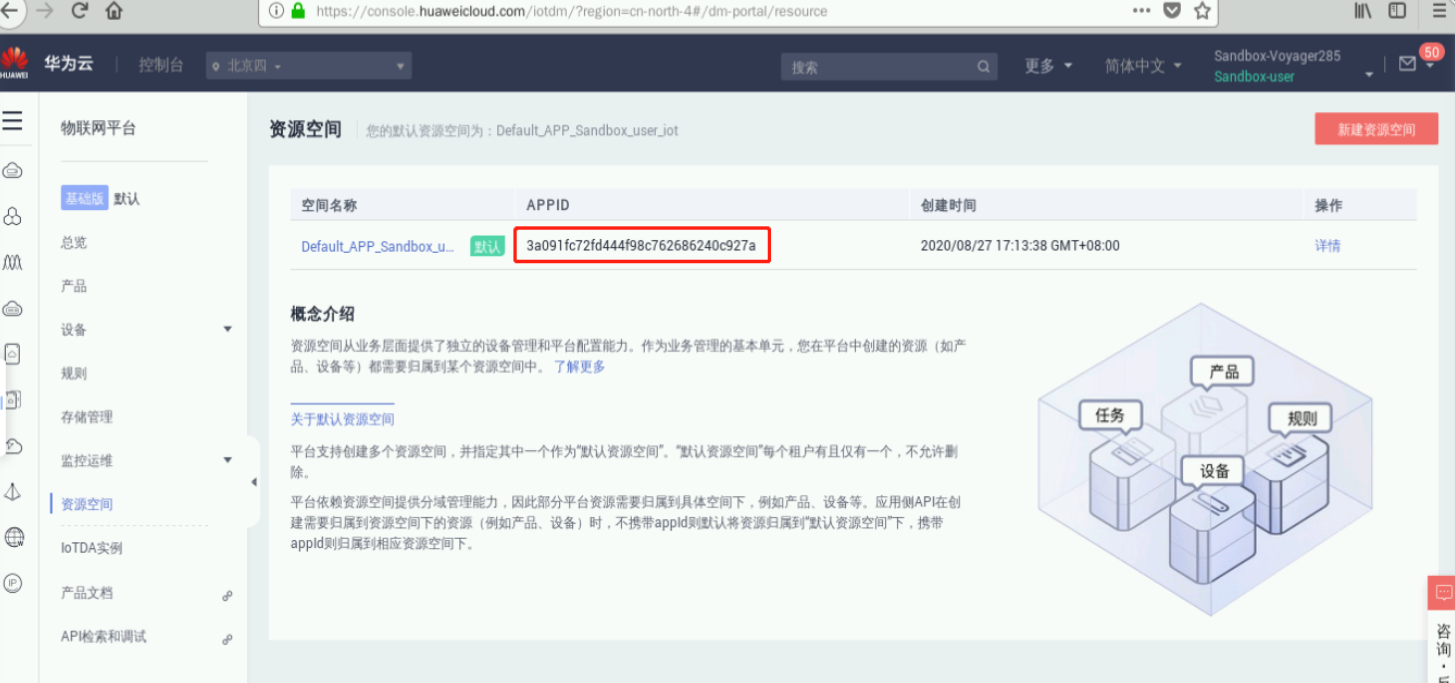Click the 物联网平台 sidebar title

coord(98,128)
